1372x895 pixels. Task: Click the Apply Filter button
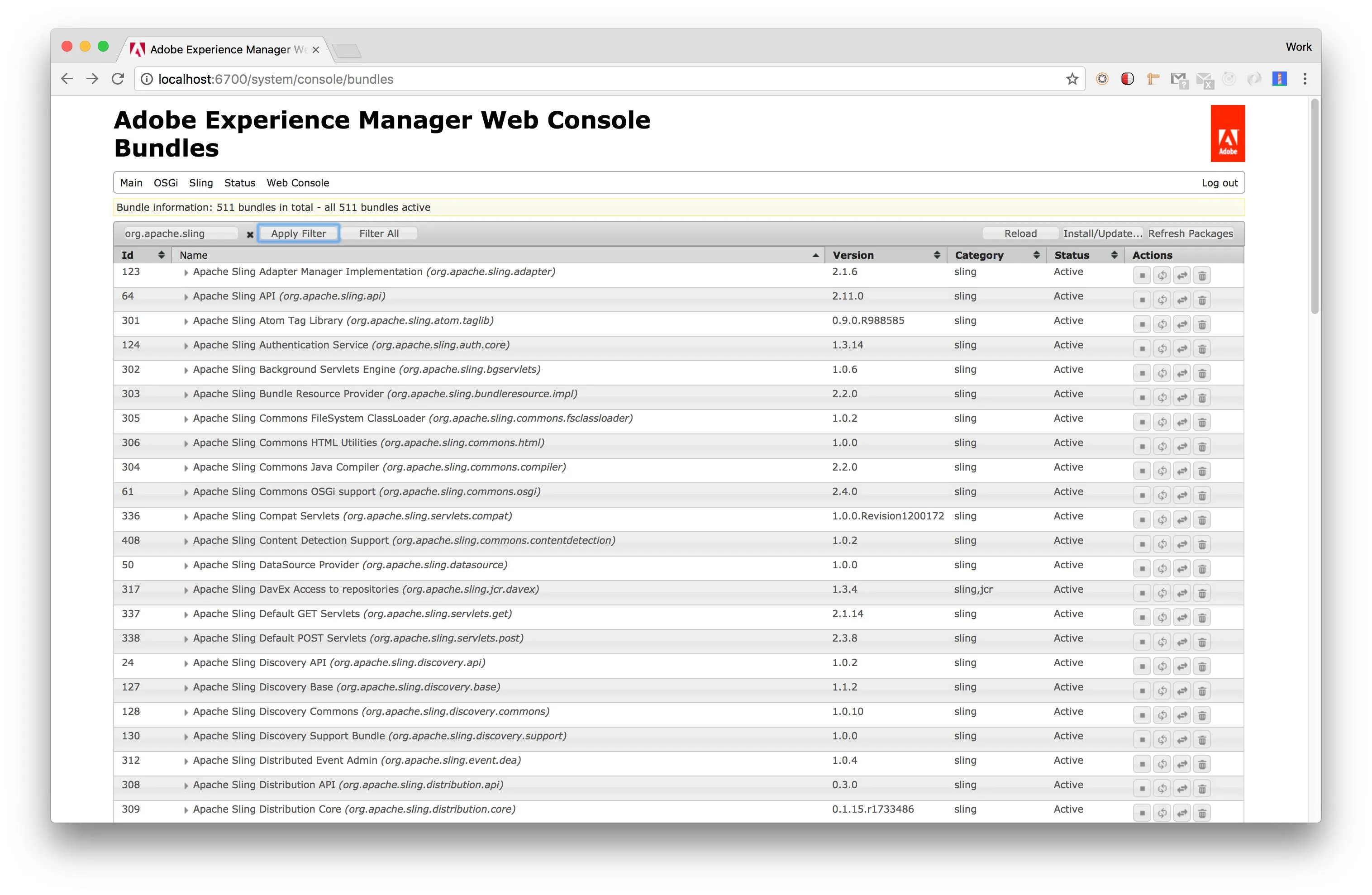click(x=298, y=233)
